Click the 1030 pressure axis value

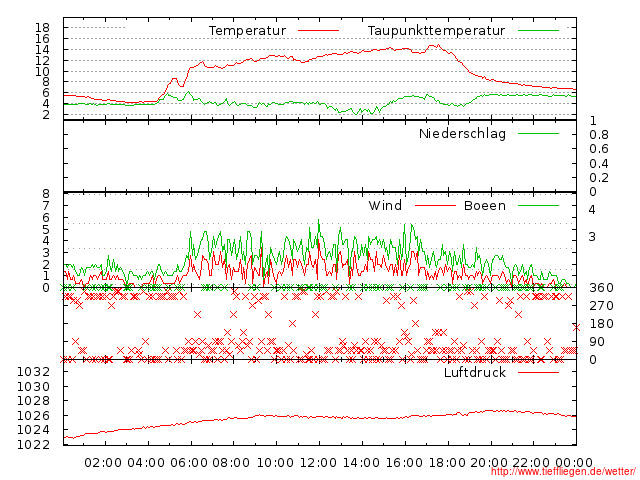[33, 387]
